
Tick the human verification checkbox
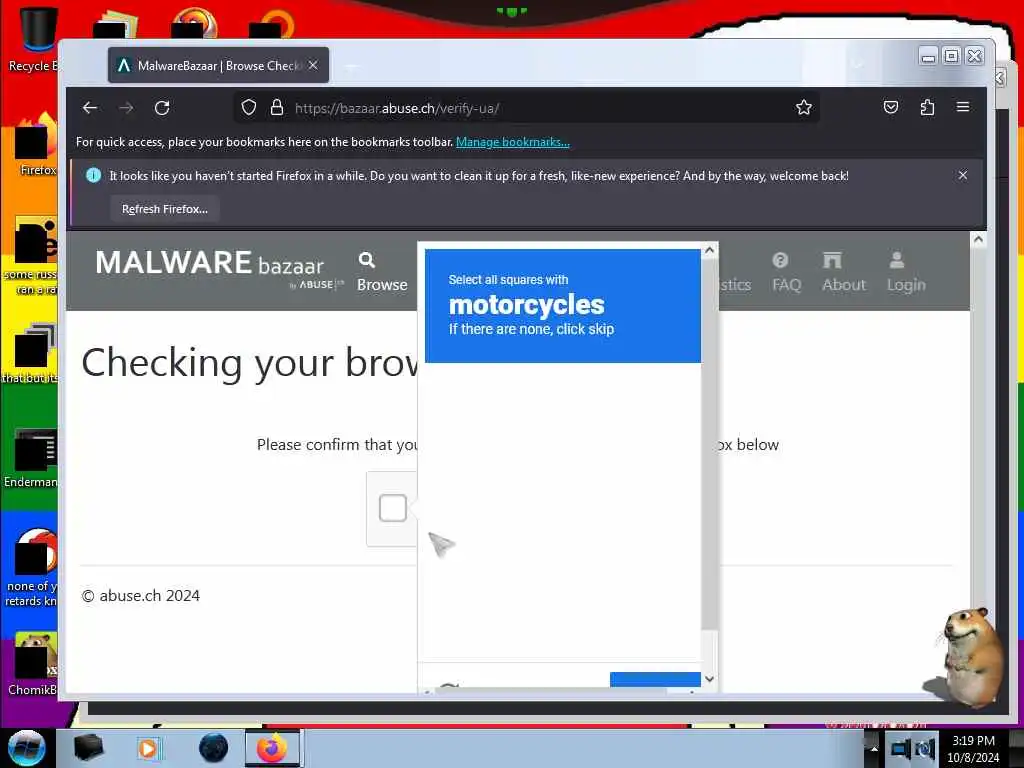392,507
